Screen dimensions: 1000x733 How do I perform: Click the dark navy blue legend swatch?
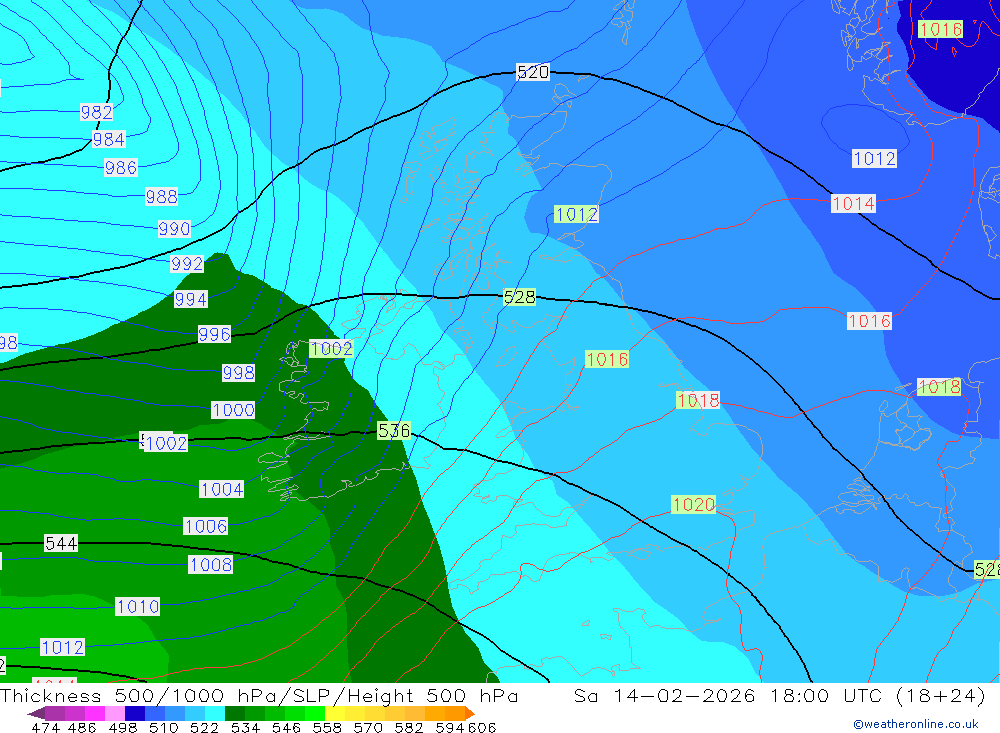click(x=135, y=714)
